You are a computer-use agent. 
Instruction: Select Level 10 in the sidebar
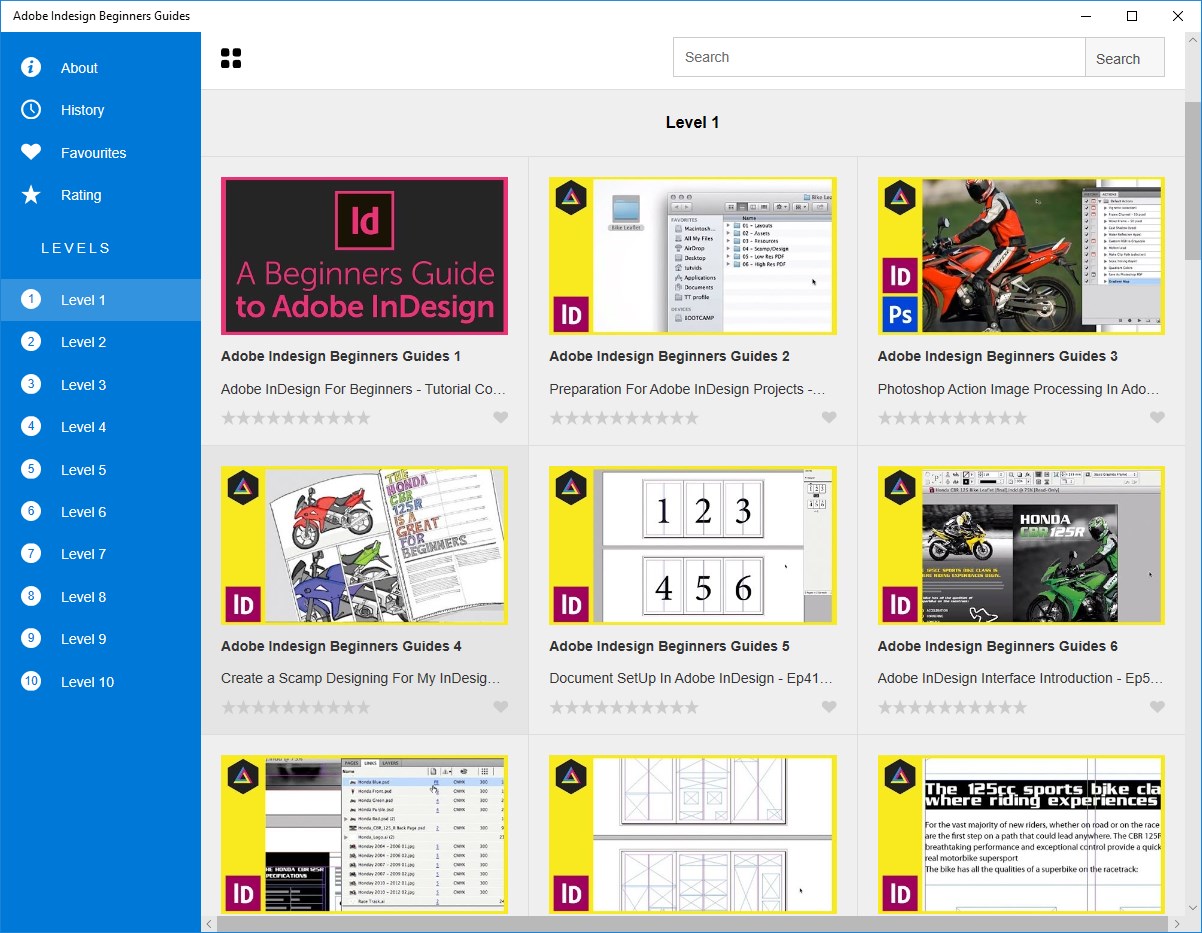tap(100, 681)
